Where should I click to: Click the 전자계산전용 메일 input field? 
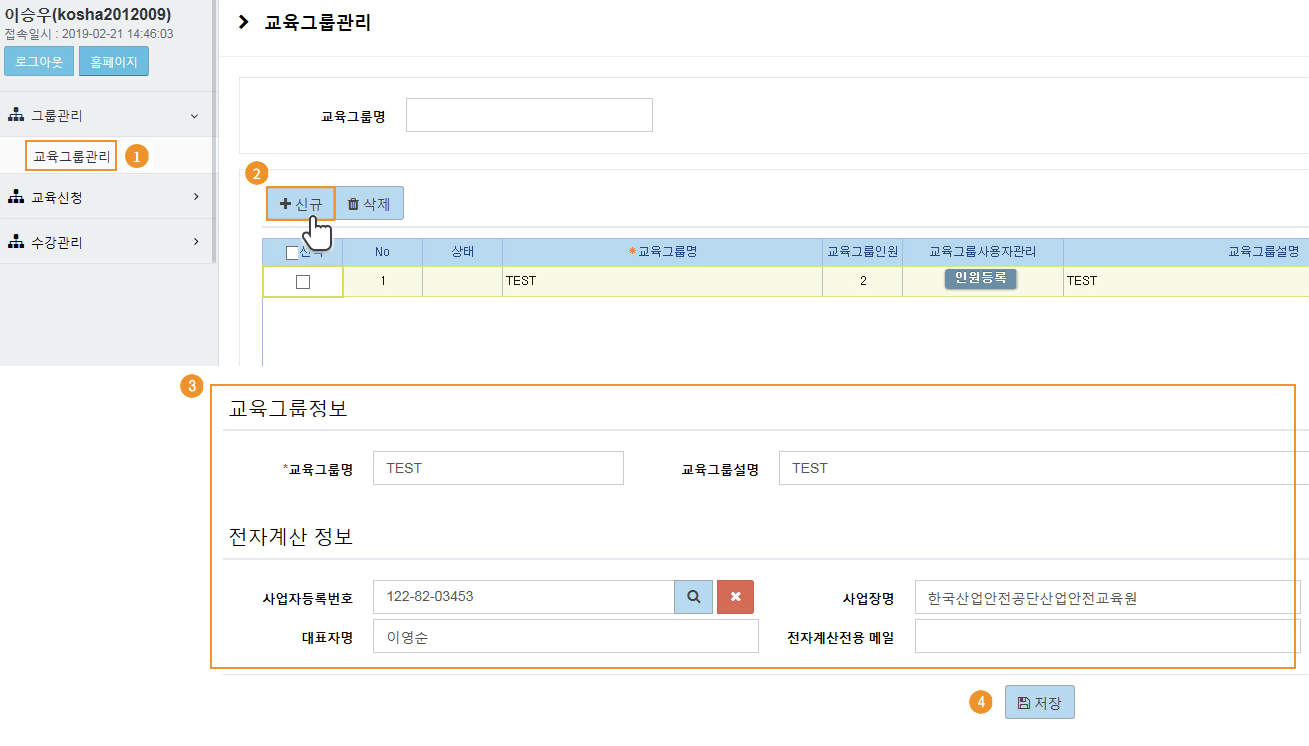point(1108,636)
